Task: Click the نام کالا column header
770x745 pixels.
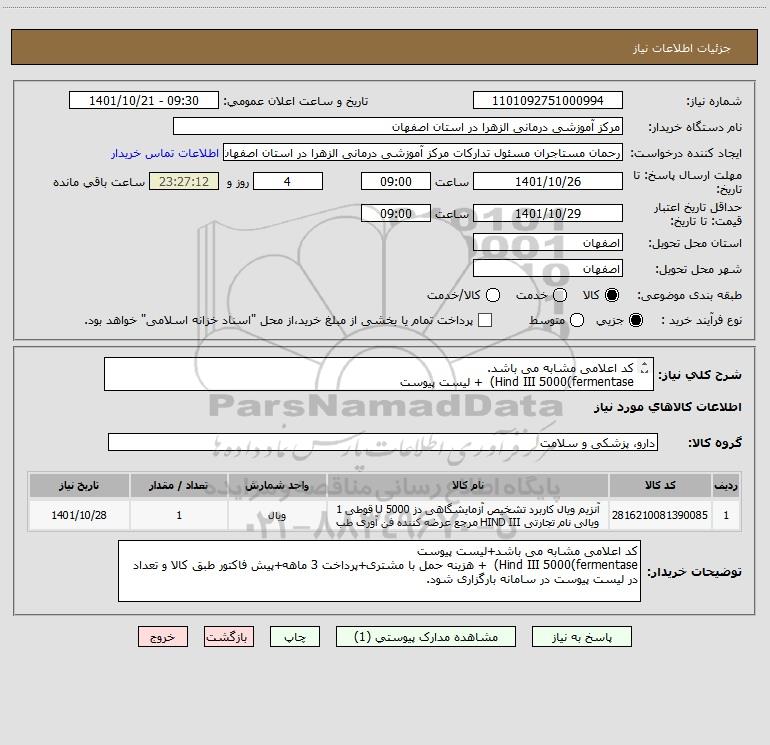Action: tap(468, 485)
